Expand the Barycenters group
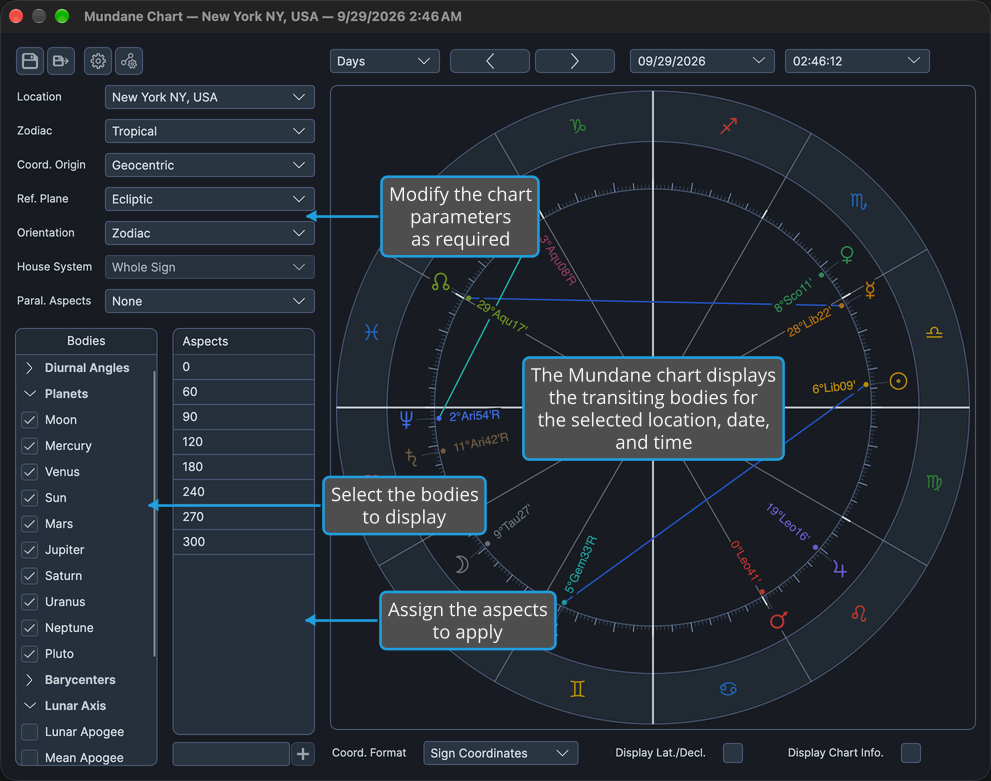Image resolution: width=991 pixels, height=781 pixels. [x=29, y=680]
